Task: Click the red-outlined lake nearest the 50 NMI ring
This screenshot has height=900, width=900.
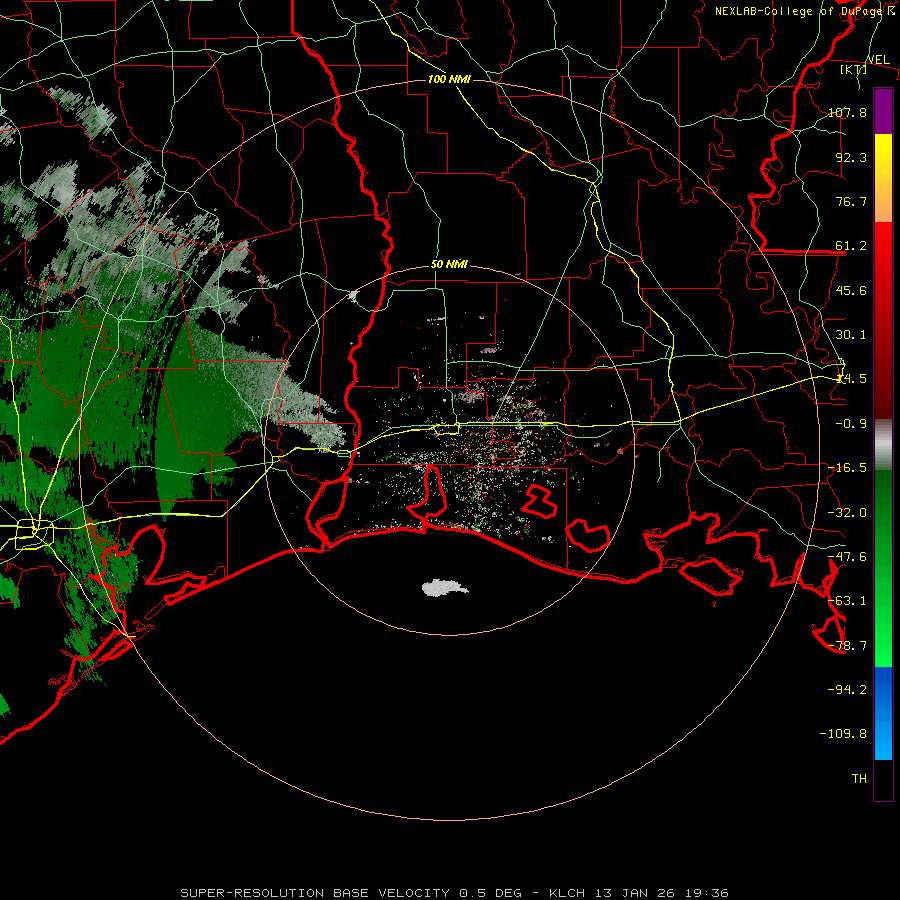Action: tap(588, 535)
